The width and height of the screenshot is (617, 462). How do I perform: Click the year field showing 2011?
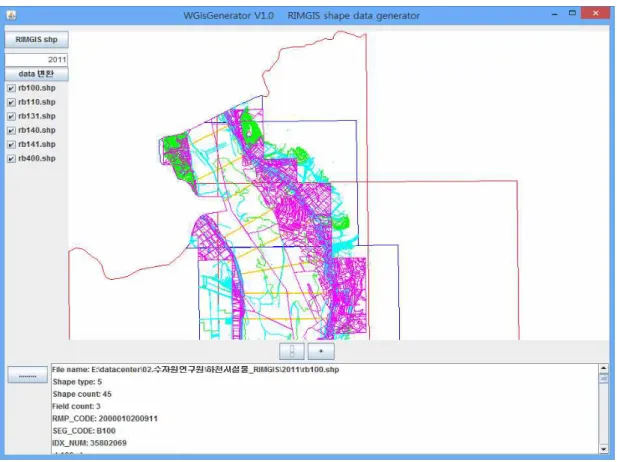(x=36, y=60)
